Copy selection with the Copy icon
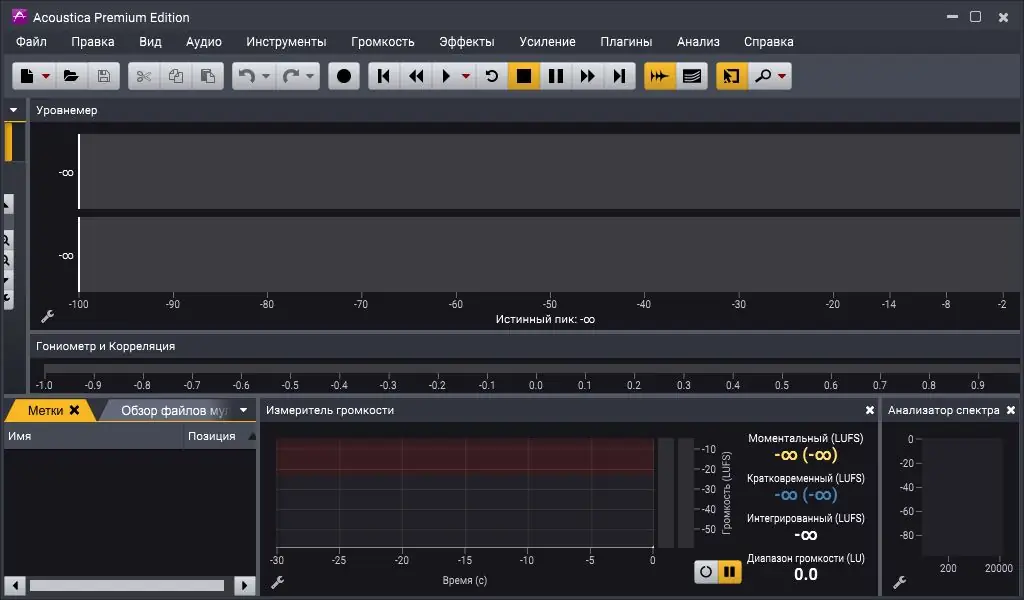The width and height of the screenshot is (1024, 600). click(176, 76)
